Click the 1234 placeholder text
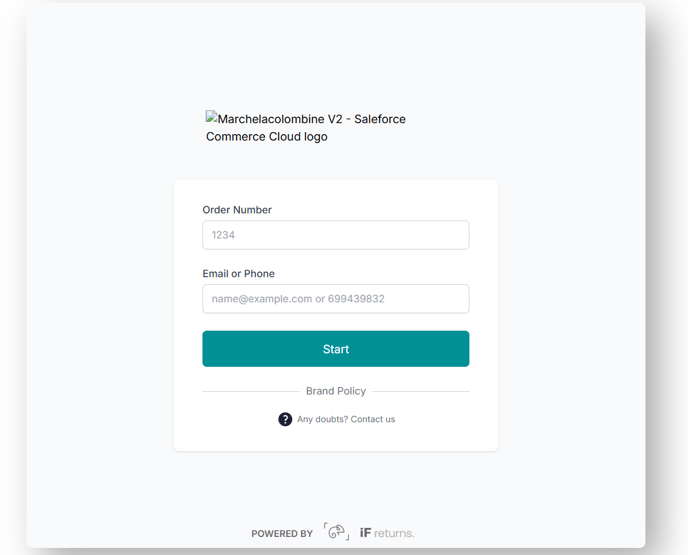Screen dimensions: 688x555 [223, 235]
